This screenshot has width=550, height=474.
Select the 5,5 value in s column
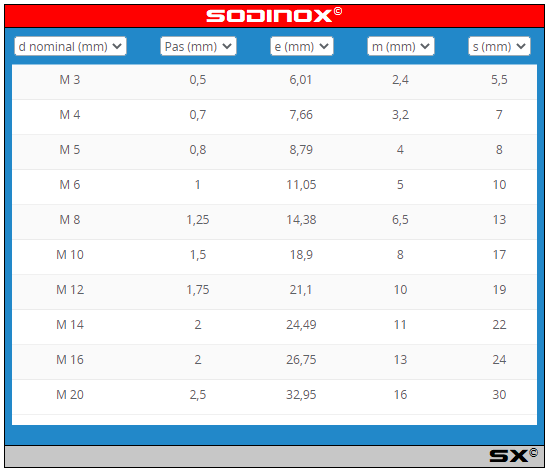(x=499, y=80)
